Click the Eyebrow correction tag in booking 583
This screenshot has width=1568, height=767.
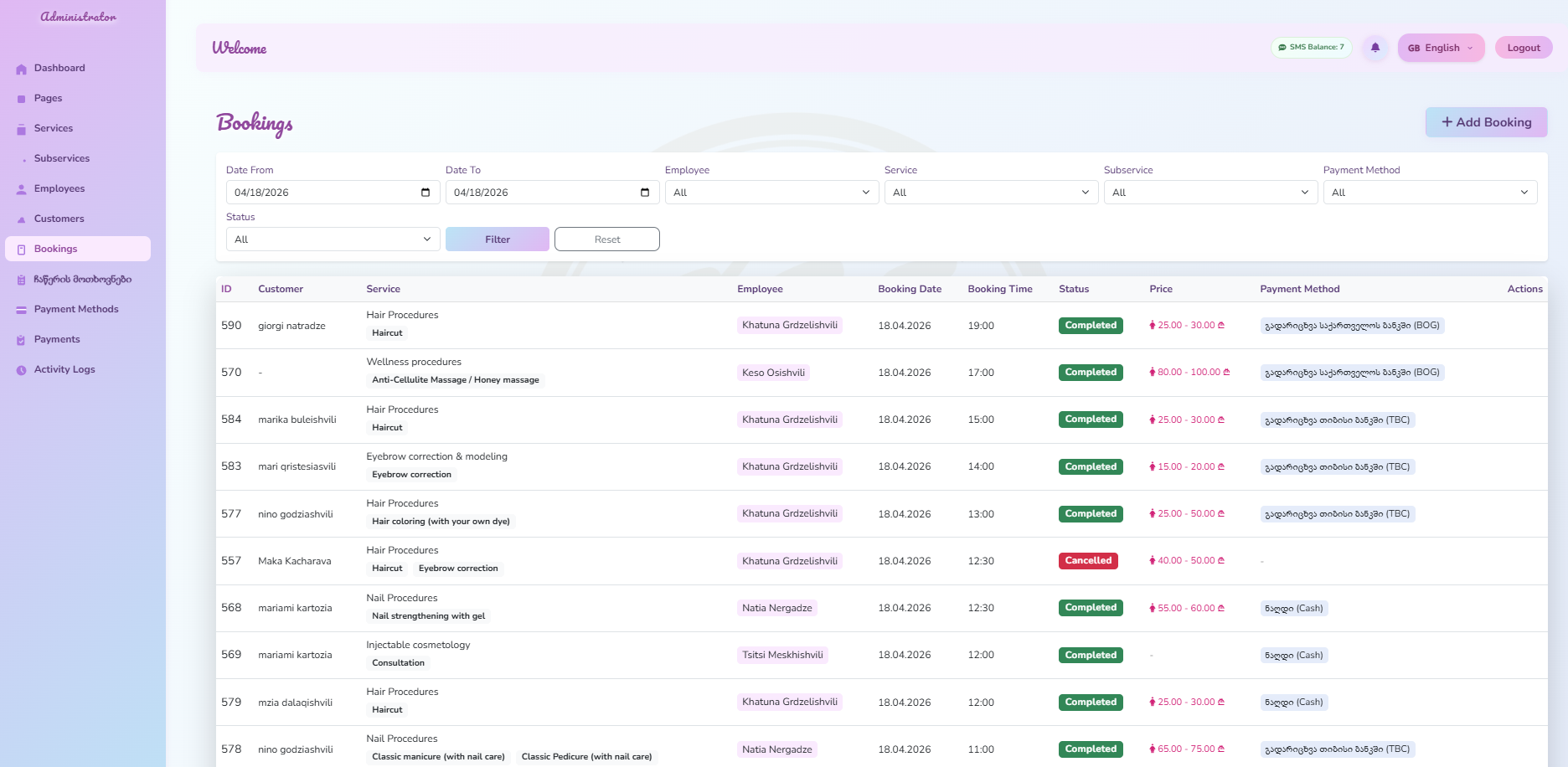click(411, 475)
